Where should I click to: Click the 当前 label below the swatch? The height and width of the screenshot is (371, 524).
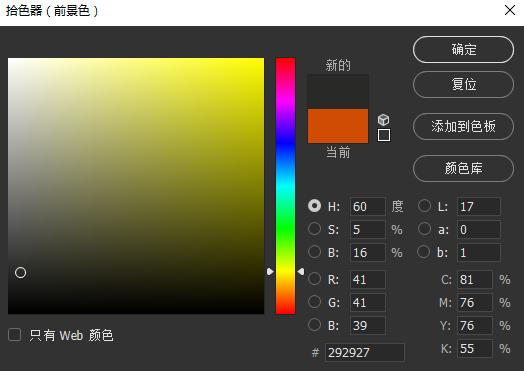(x=338, y=152)
